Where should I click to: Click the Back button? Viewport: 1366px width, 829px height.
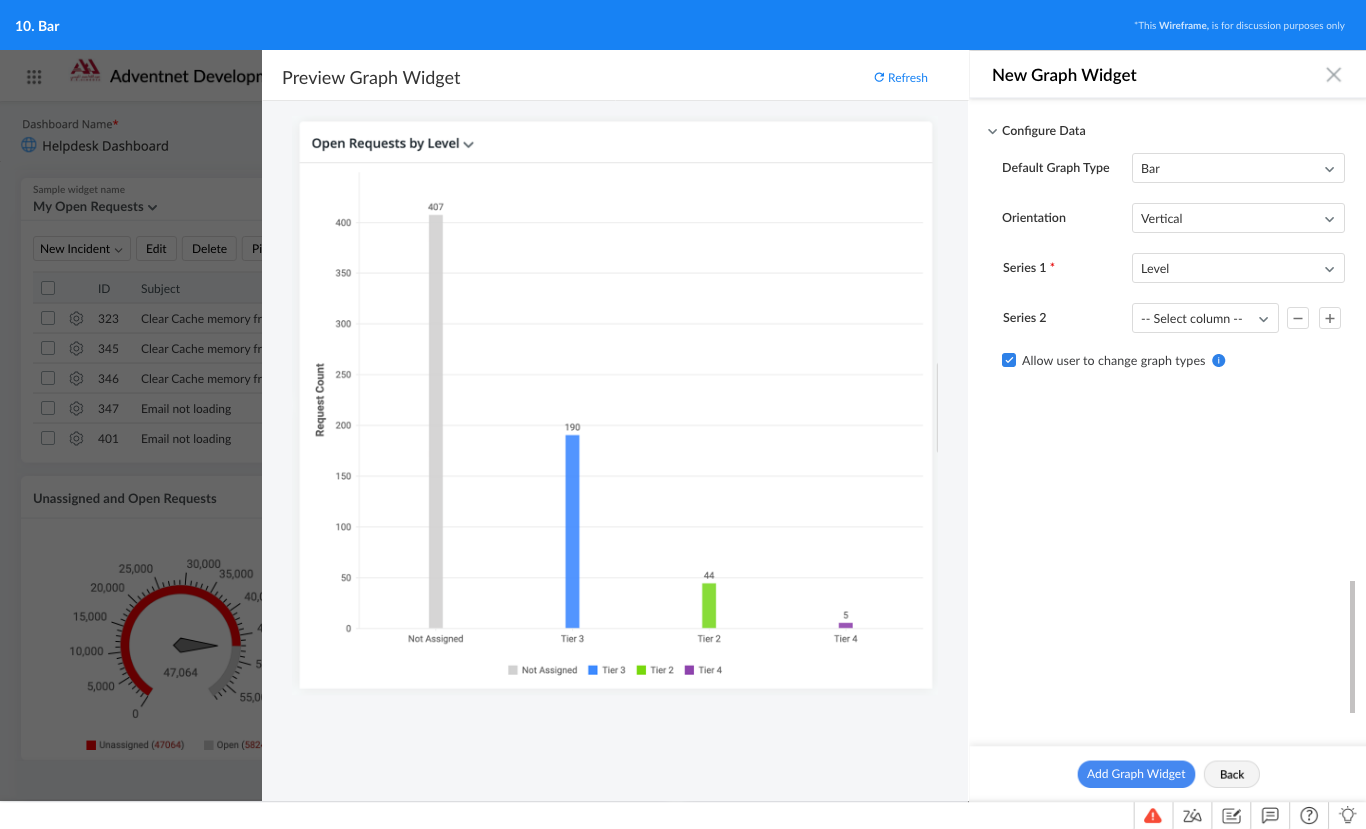[x=1232, y=774]
